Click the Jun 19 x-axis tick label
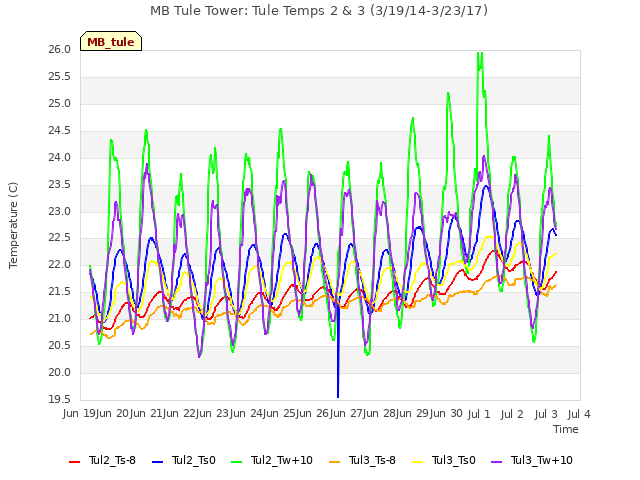This screenshot has width=640, height=480. [80, 413]
